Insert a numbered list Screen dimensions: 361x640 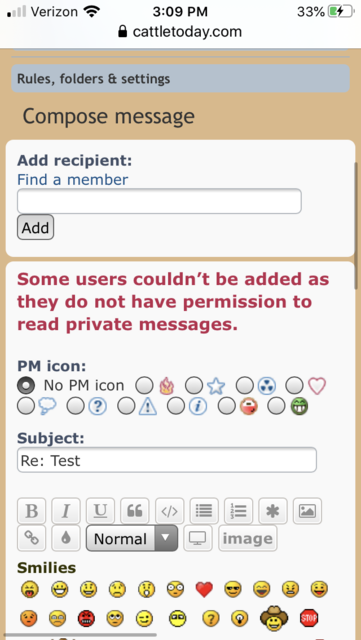coord(238,511)
